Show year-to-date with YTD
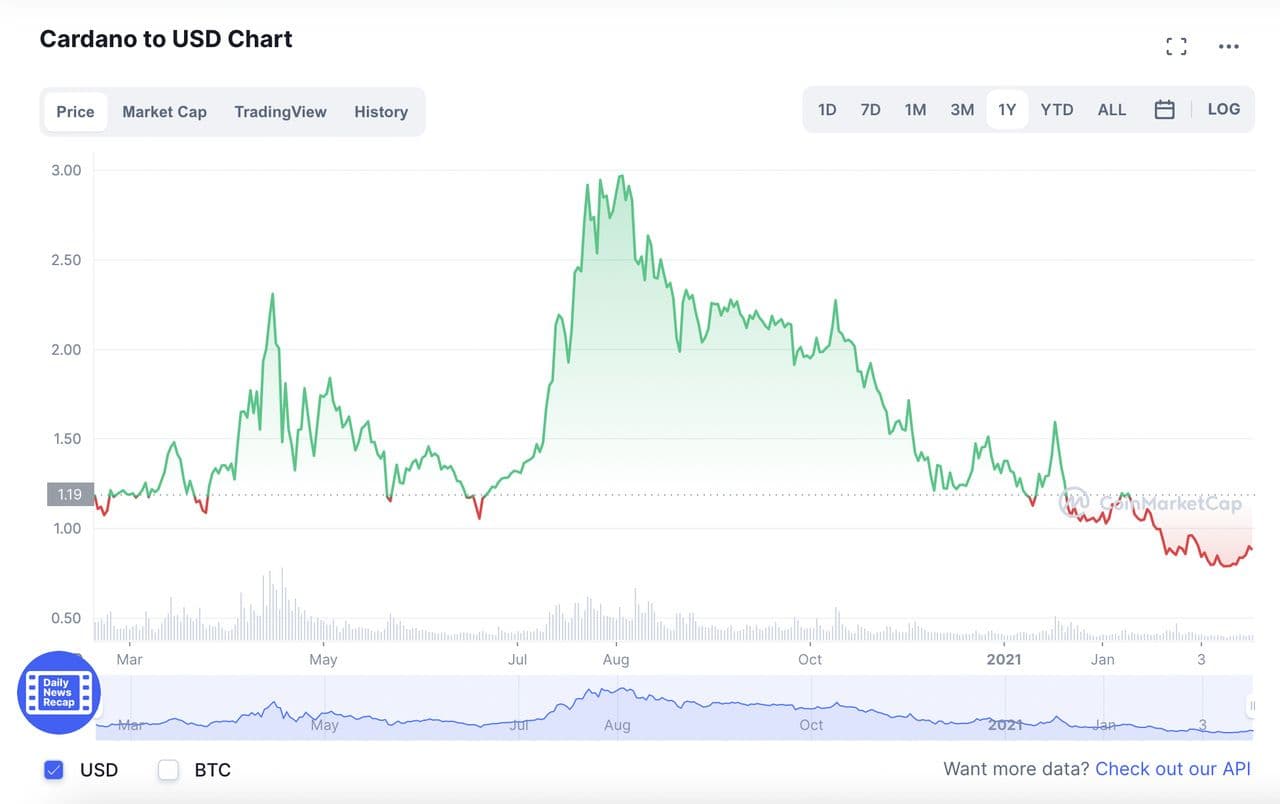1280x804 pixels. 1057,110
